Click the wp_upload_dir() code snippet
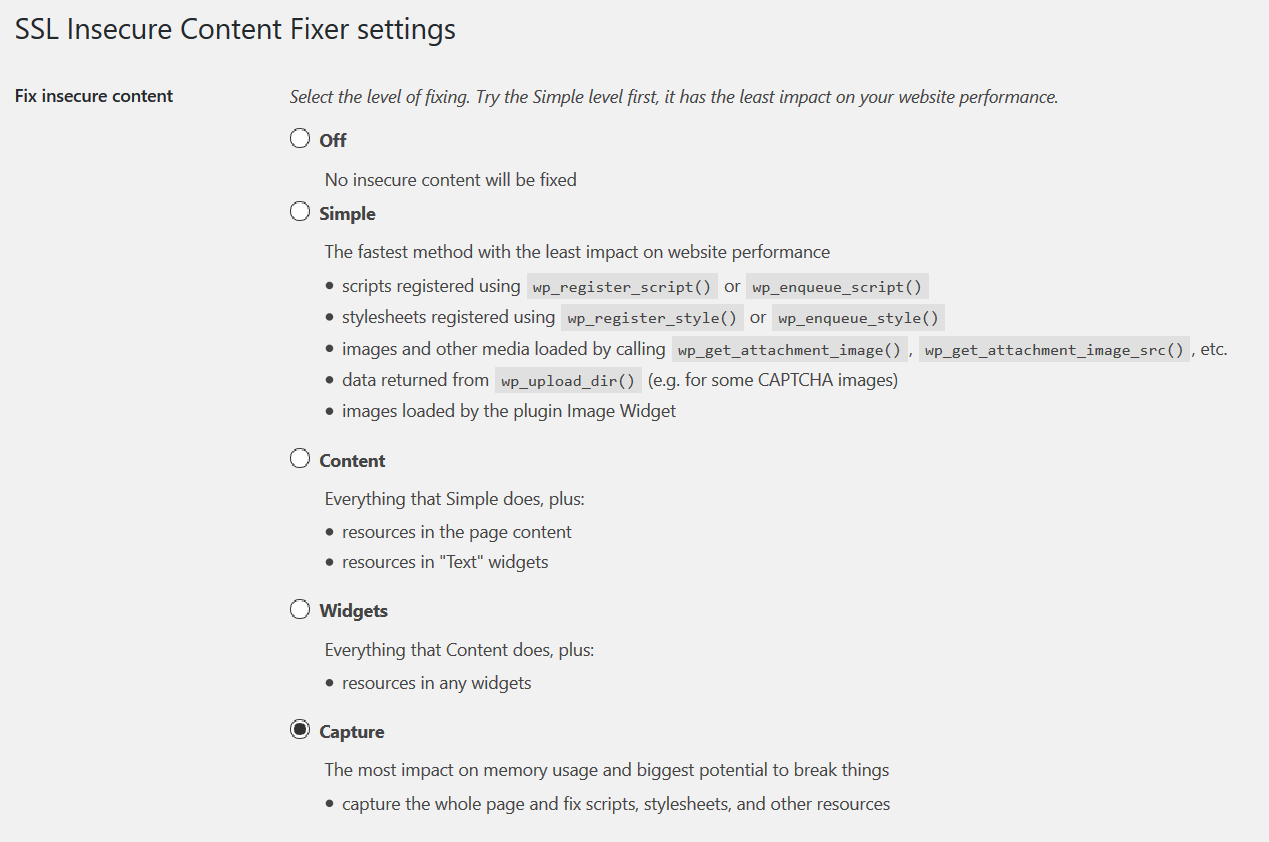The image size is (1269, 842). [x=568, y=381]
